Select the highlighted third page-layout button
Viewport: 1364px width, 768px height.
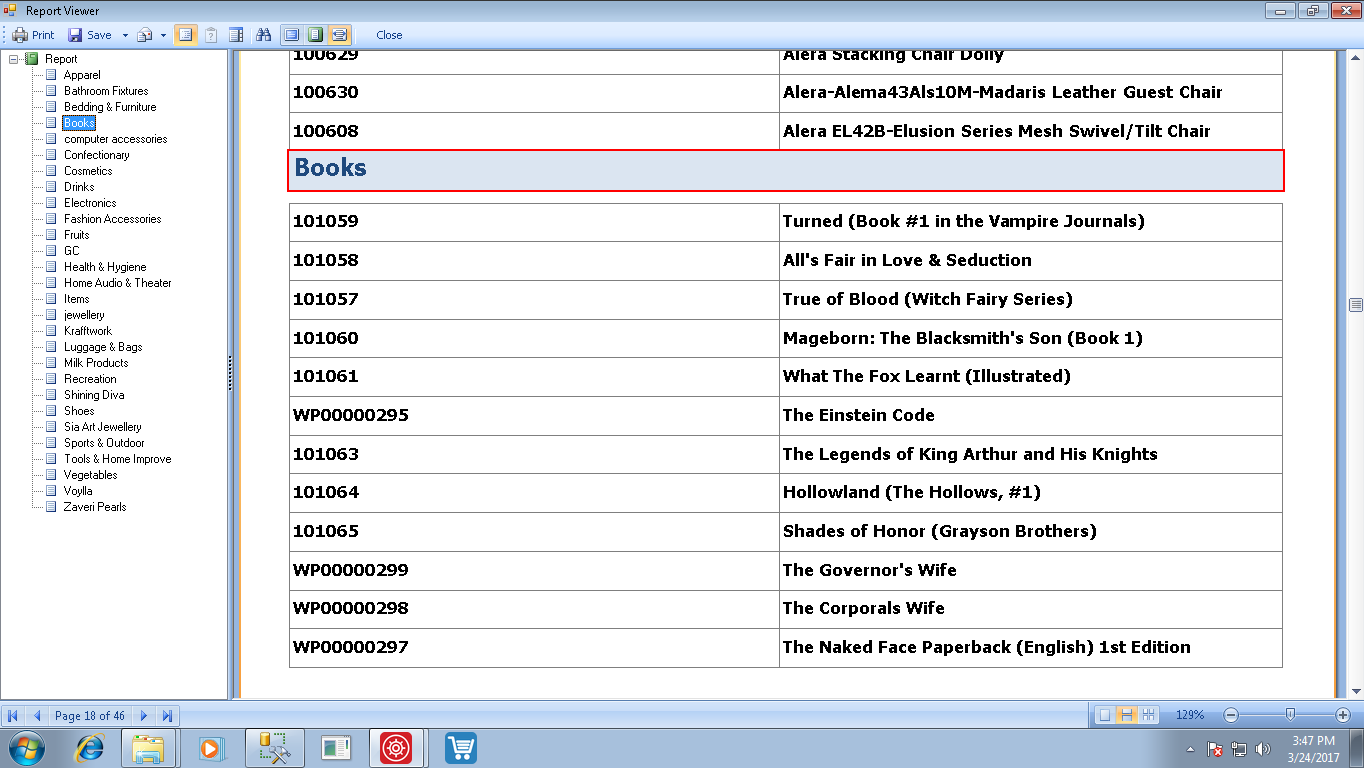click(x=339, y=35)
